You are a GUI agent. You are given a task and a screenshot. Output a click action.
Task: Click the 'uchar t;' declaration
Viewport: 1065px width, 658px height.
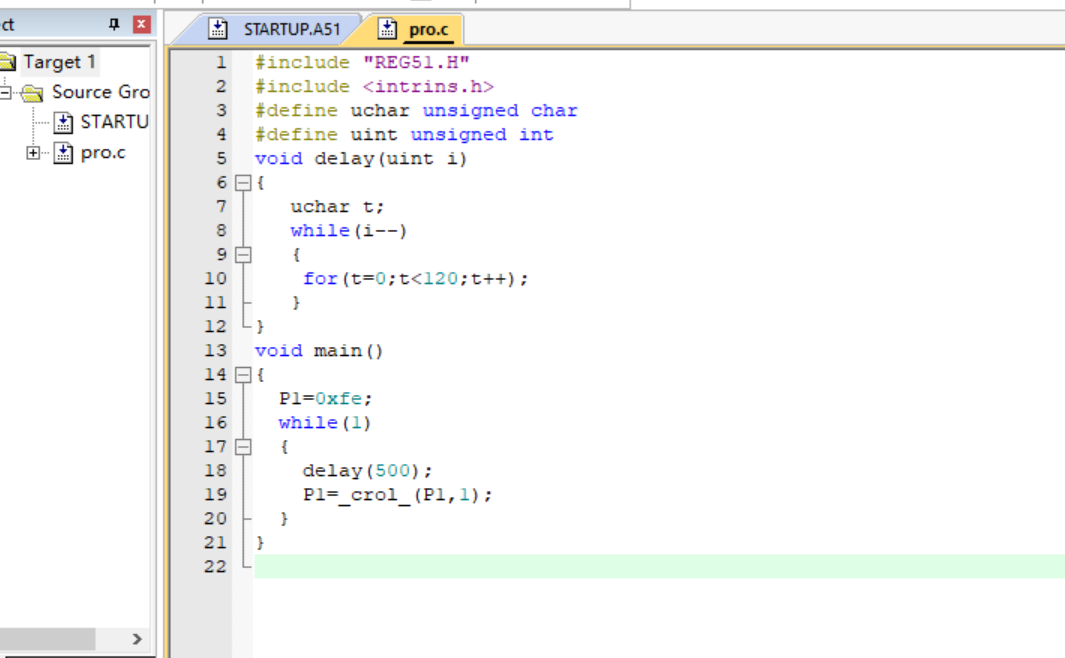click(338, 206)
